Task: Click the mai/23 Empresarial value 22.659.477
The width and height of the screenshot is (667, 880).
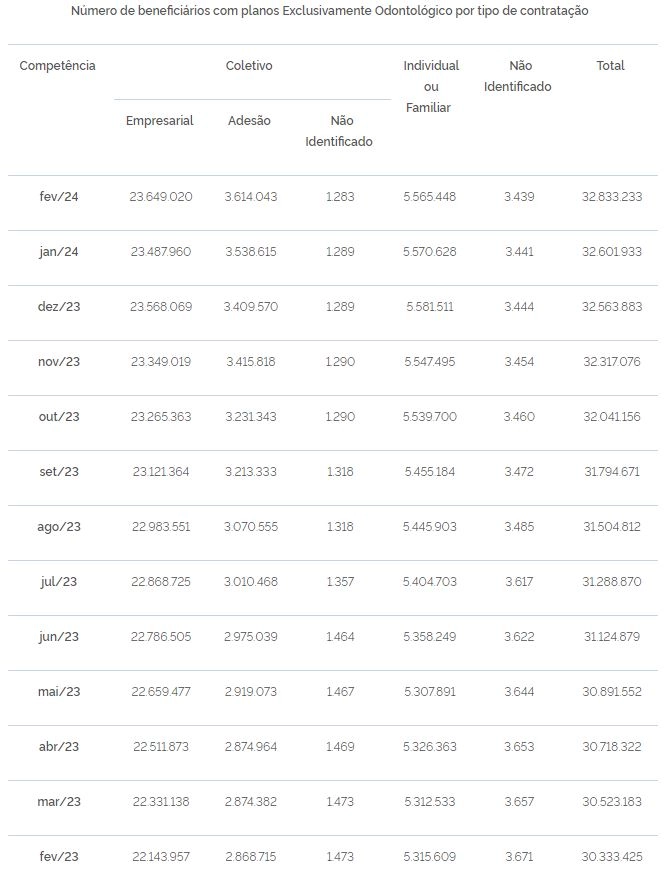Action: (x=161, y=691)
